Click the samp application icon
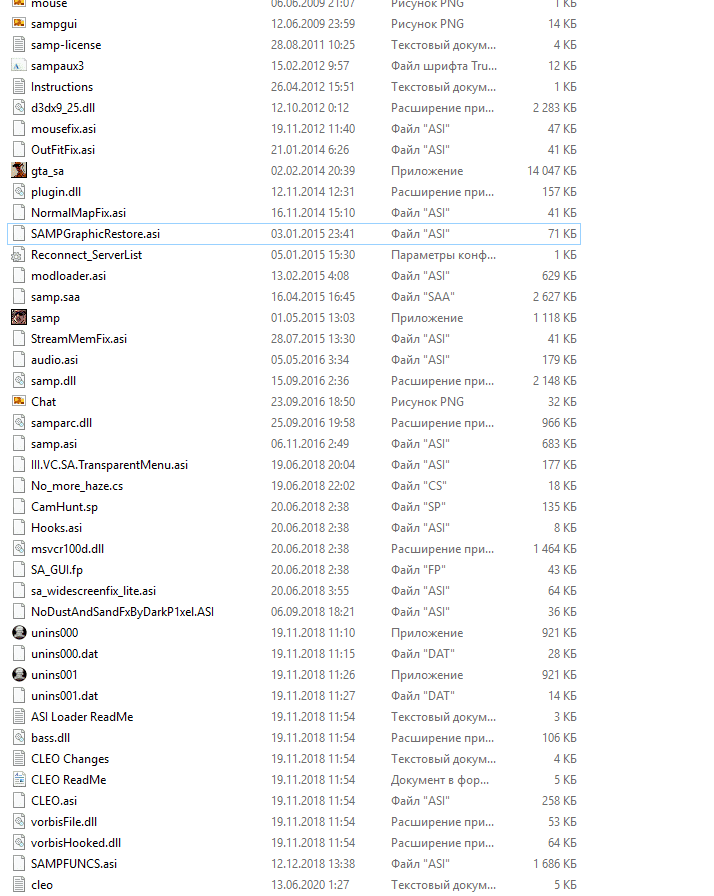The image size is (714, 896). coord(18,318)
